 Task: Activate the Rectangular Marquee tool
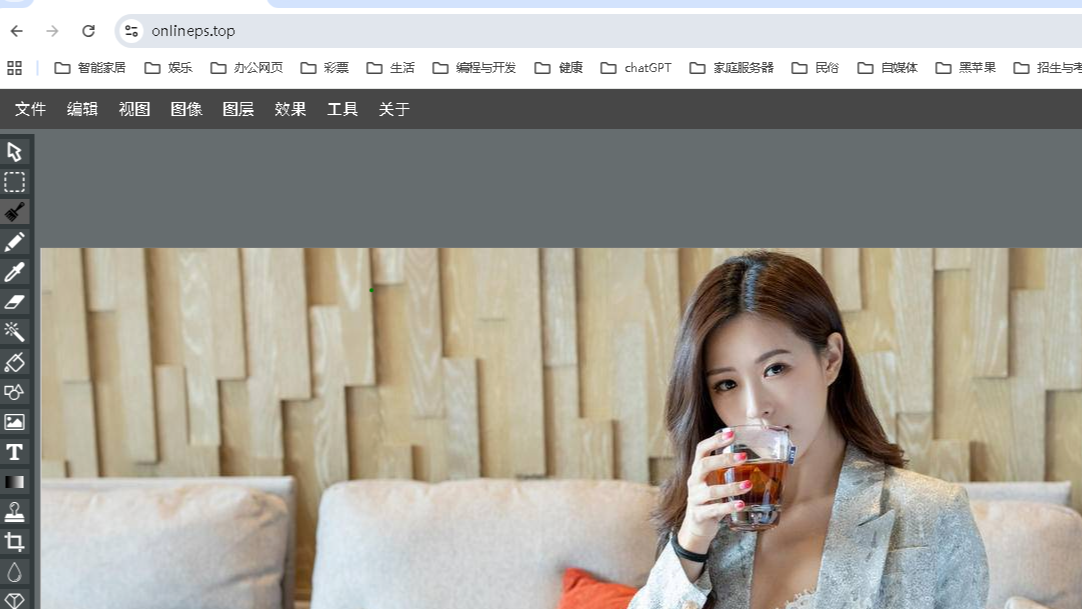click(14, 182)
